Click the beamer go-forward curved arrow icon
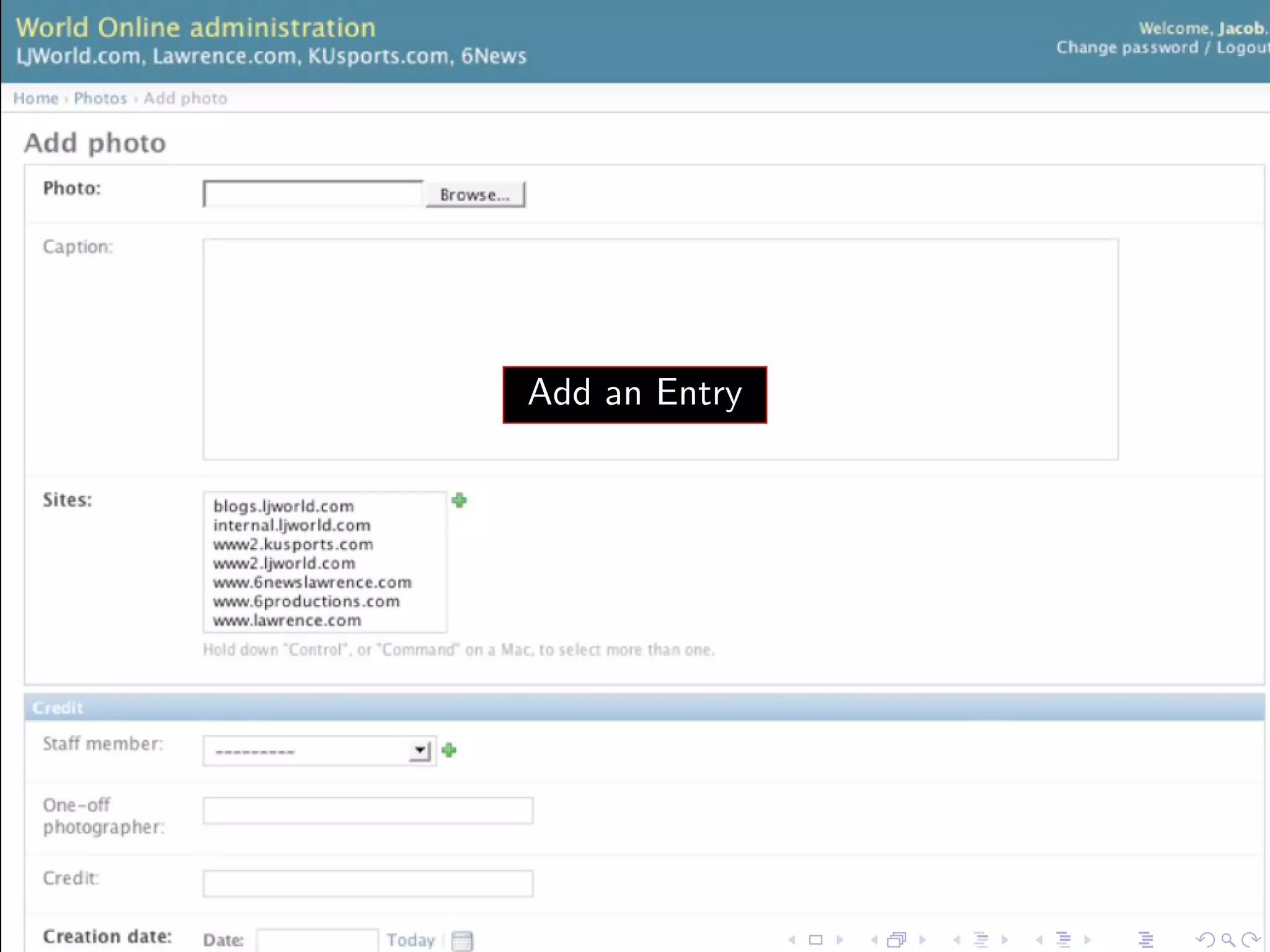The image size is (1270, 952). click(x=1251, y=940)
